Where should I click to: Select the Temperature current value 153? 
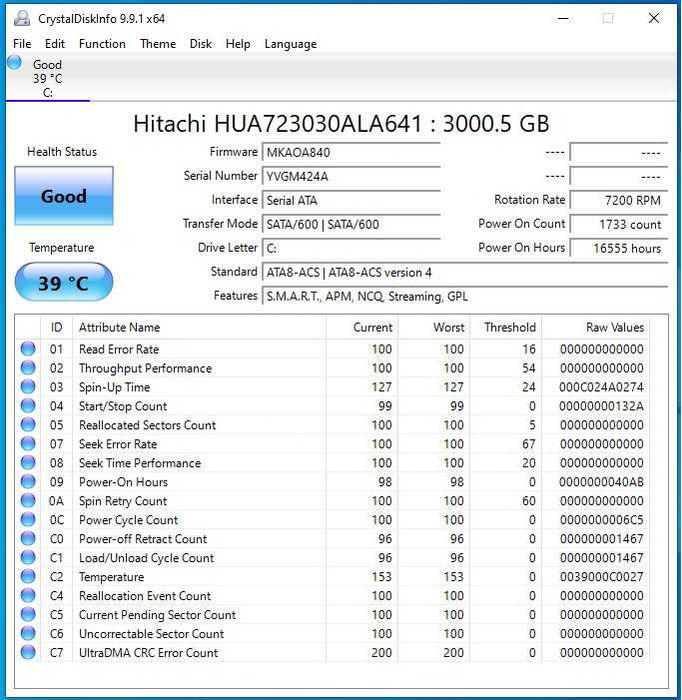382,577
